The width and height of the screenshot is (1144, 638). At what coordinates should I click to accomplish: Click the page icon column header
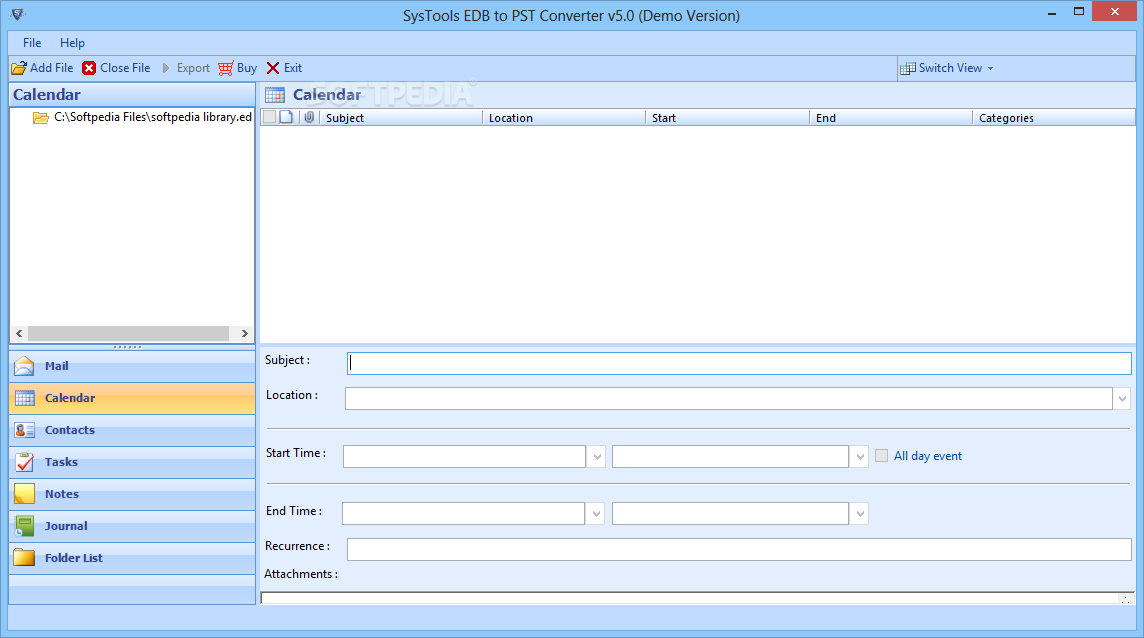287,118
